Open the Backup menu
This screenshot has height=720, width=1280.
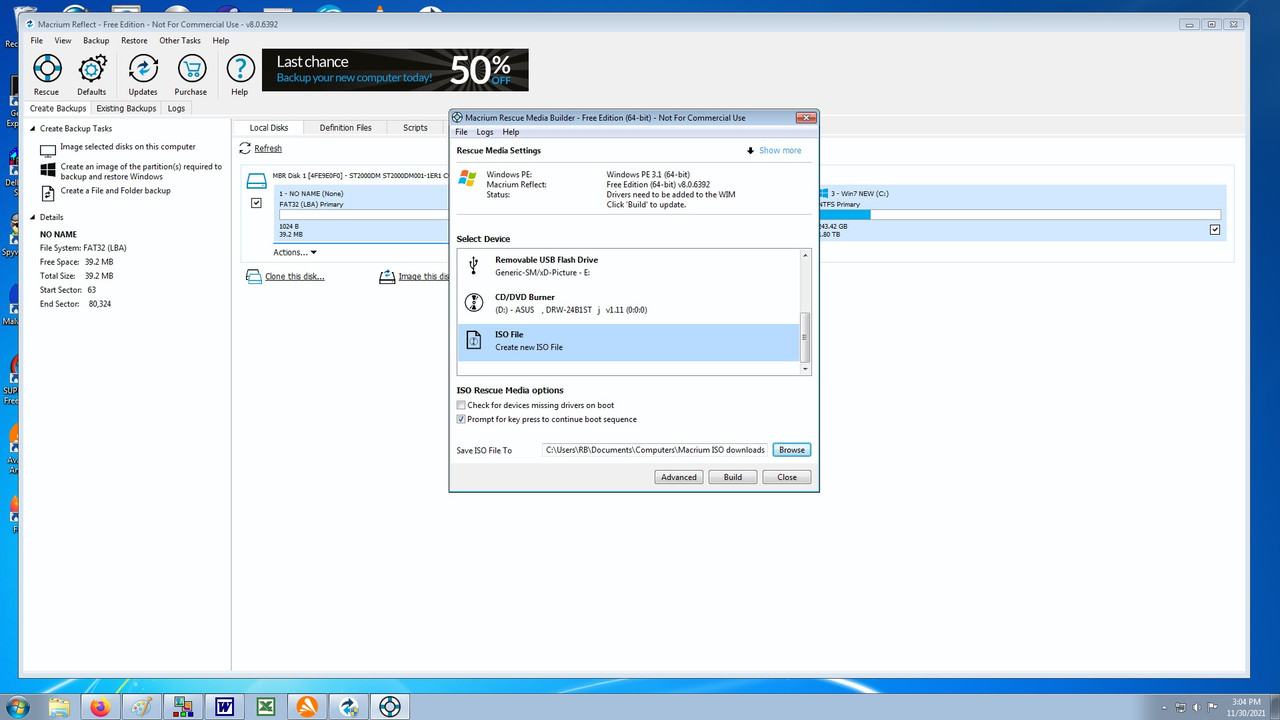96,41
